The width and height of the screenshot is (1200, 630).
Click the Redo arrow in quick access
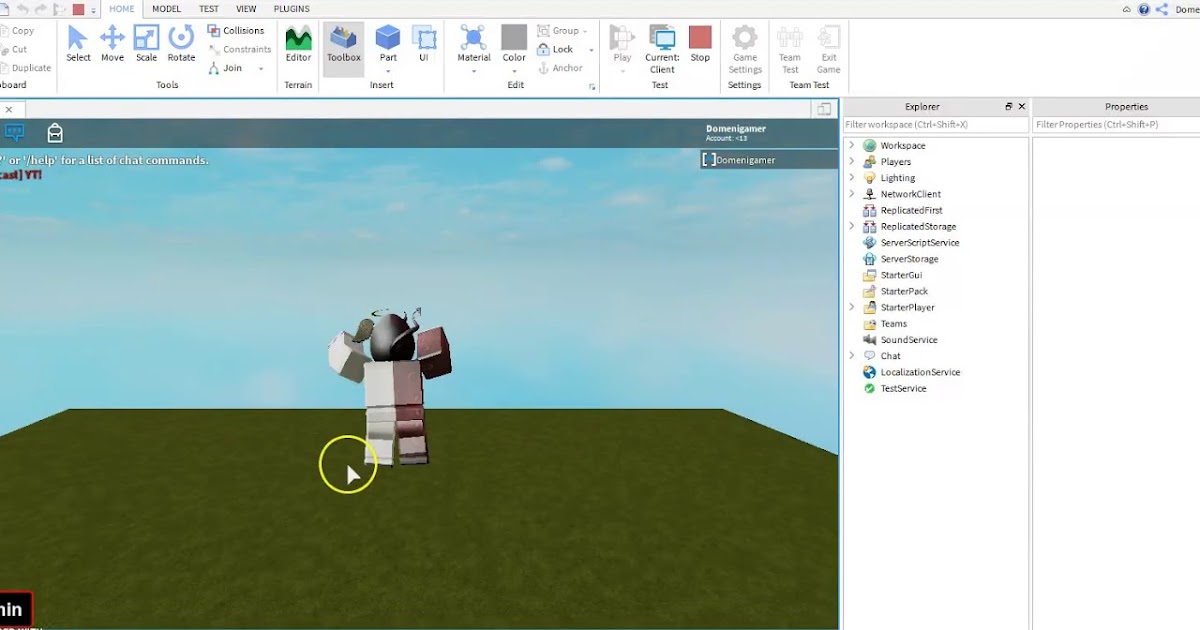tap(41, 9)
